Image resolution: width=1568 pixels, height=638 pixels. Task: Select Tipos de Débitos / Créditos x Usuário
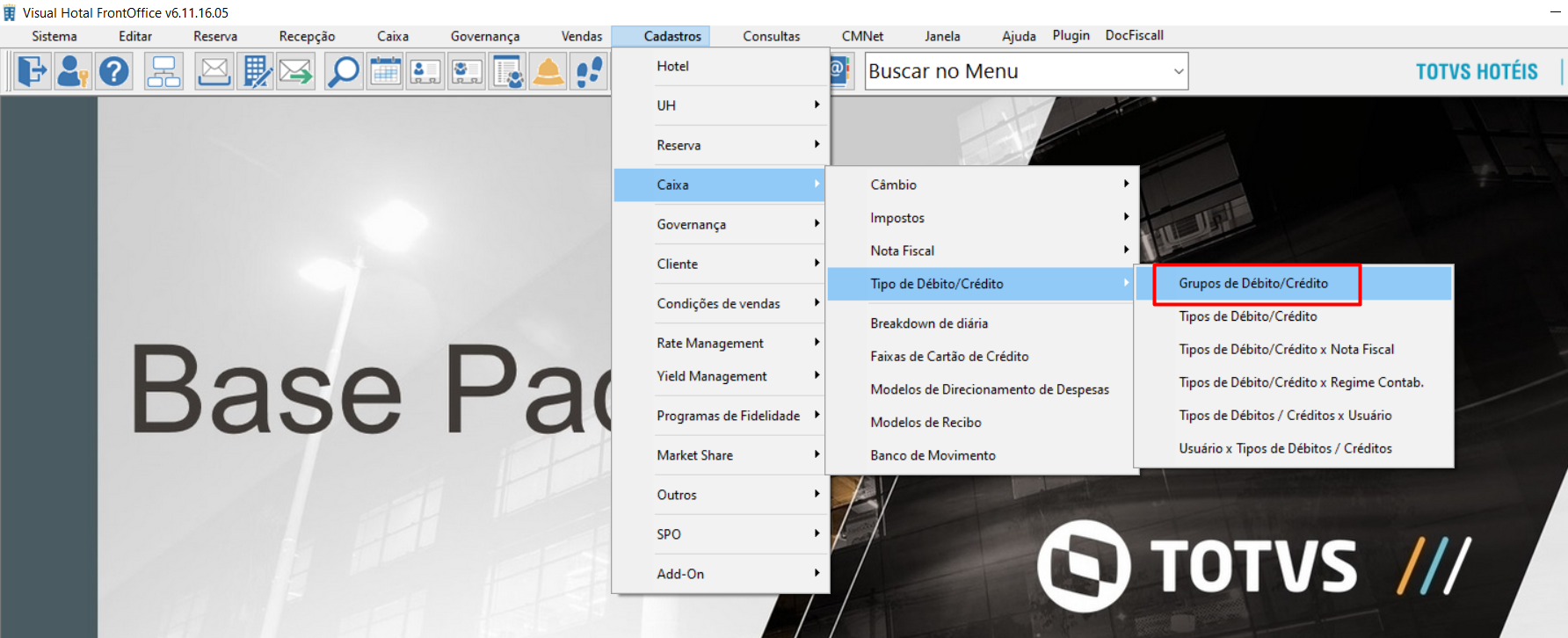1294,415
